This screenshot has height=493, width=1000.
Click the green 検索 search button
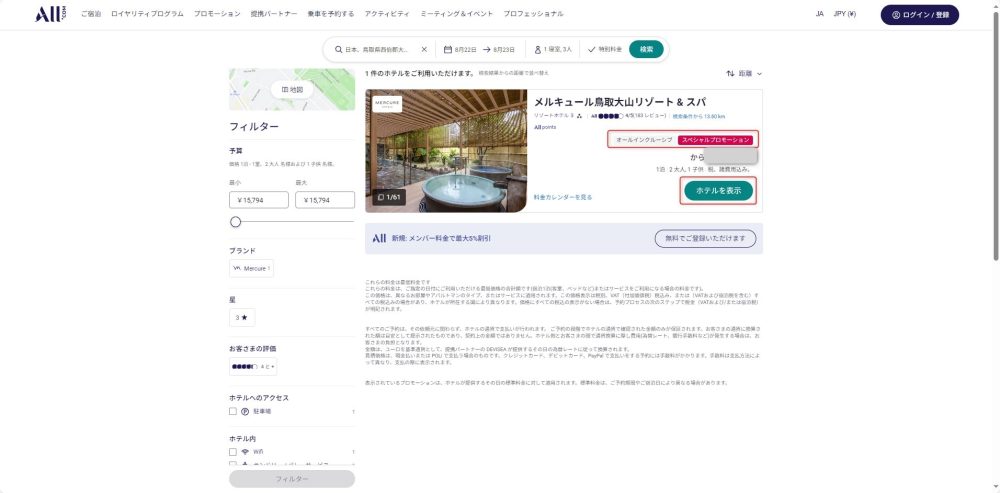click(646, 49)
